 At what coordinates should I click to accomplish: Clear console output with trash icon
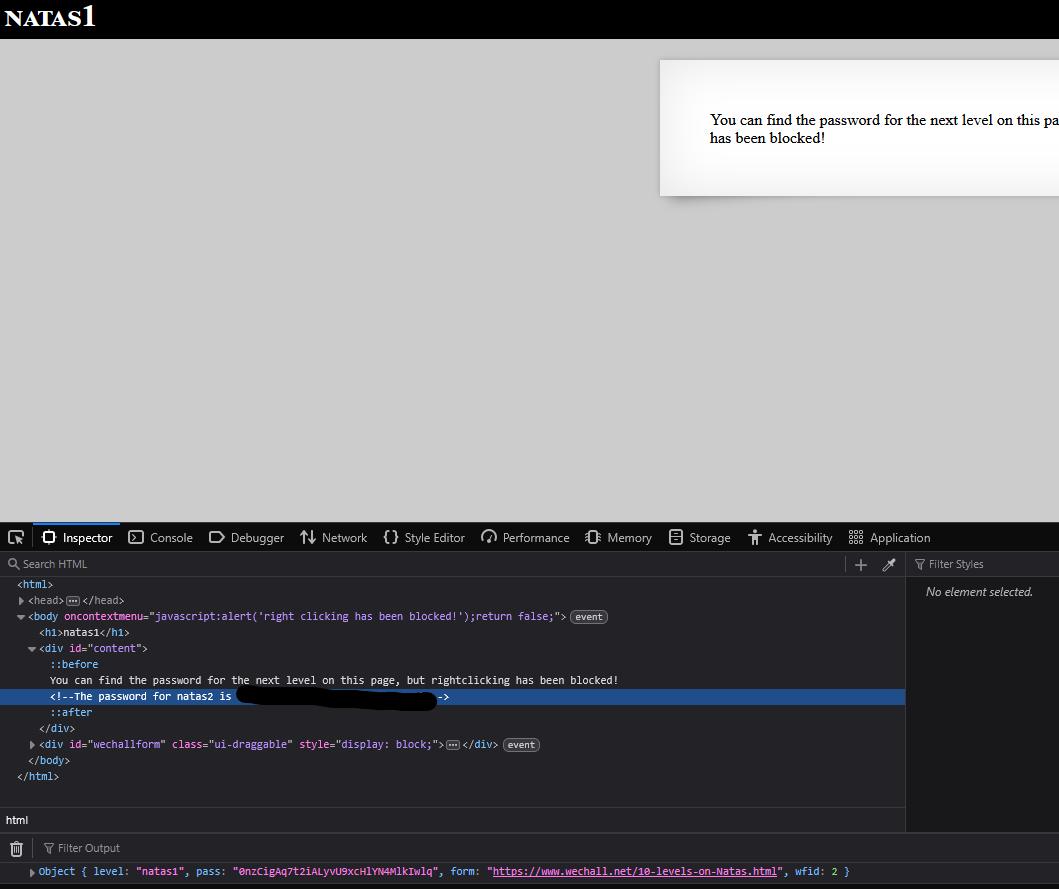[16, 849]
